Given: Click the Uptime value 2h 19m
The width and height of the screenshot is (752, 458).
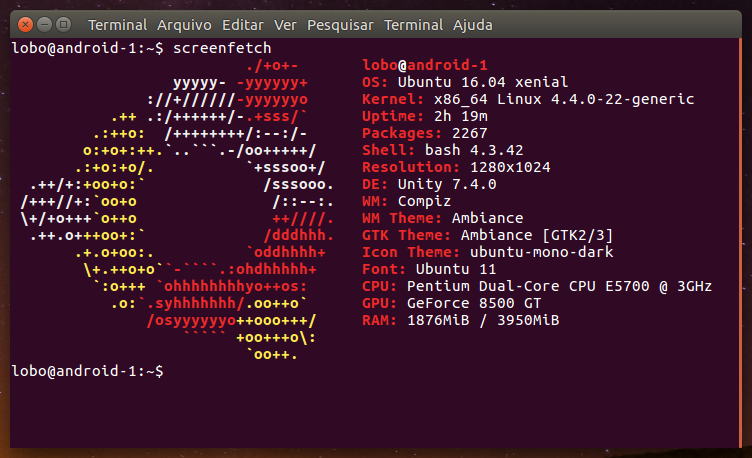Looking at the screenshot, I should pyautogui.click(x=461, y=116).
